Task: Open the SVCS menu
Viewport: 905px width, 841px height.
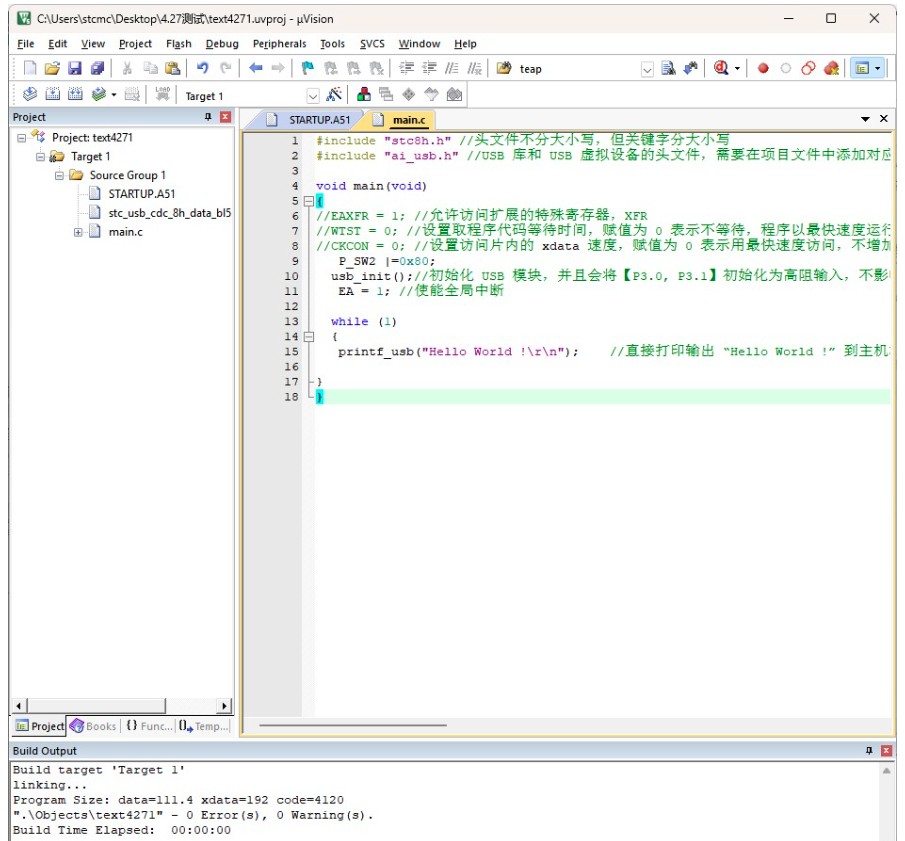Action: [372, 44]
